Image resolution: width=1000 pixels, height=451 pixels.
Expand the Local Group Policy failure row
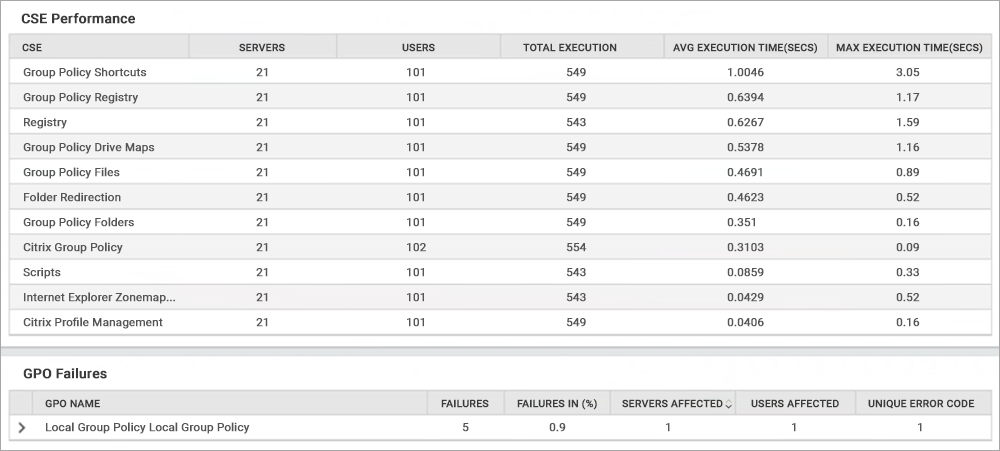click(x=22, y=428)
